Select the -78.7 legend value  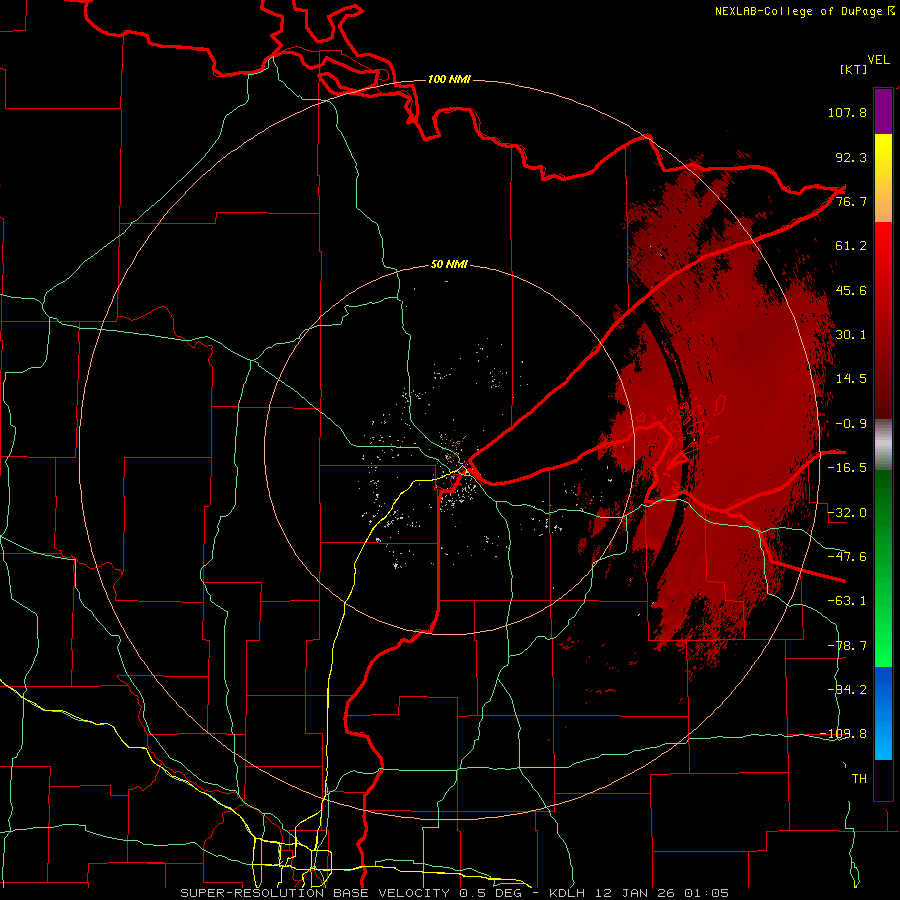tap(847, 646)
